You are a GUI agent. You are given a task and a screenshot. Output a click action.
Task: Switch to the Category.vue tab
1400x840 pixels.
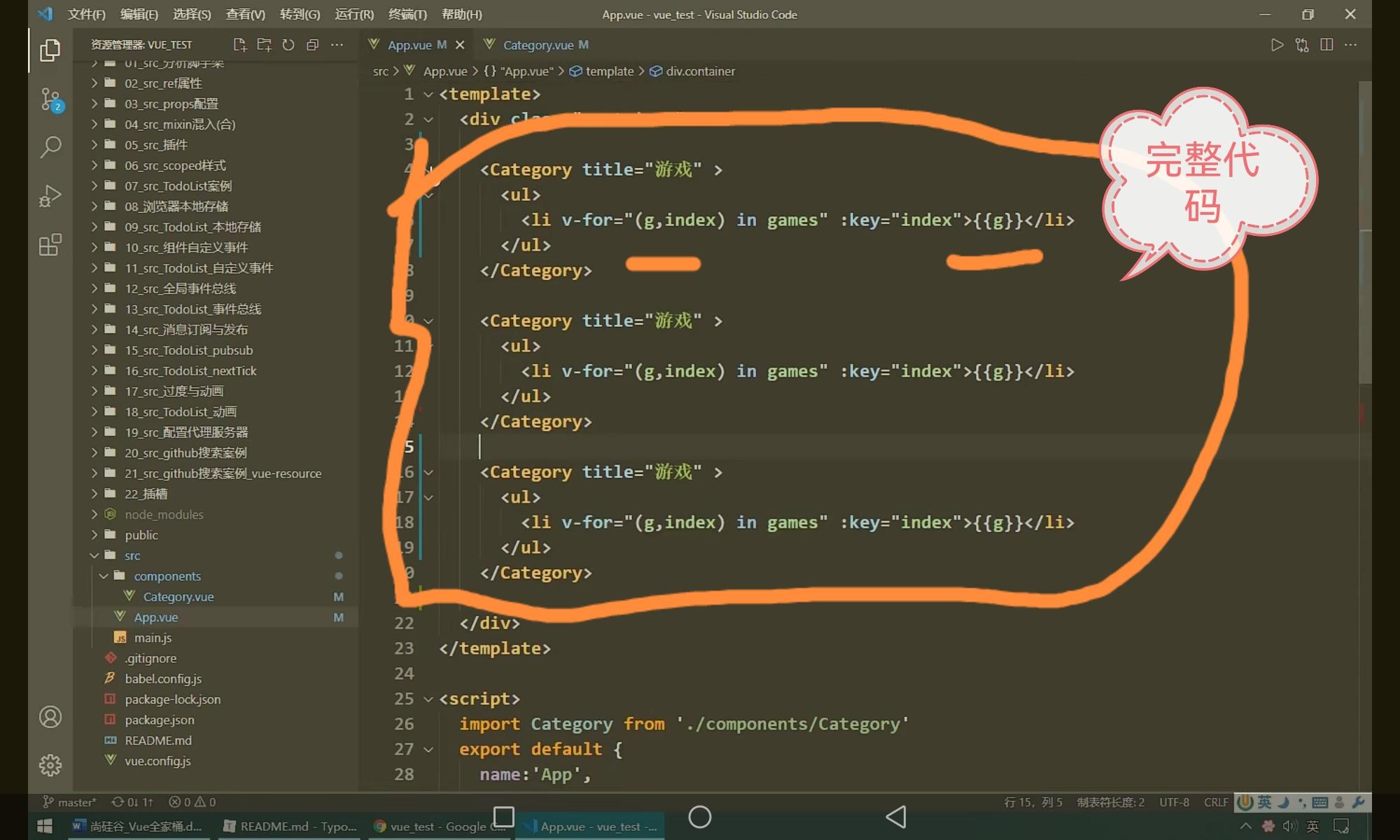tap(538, 45)
